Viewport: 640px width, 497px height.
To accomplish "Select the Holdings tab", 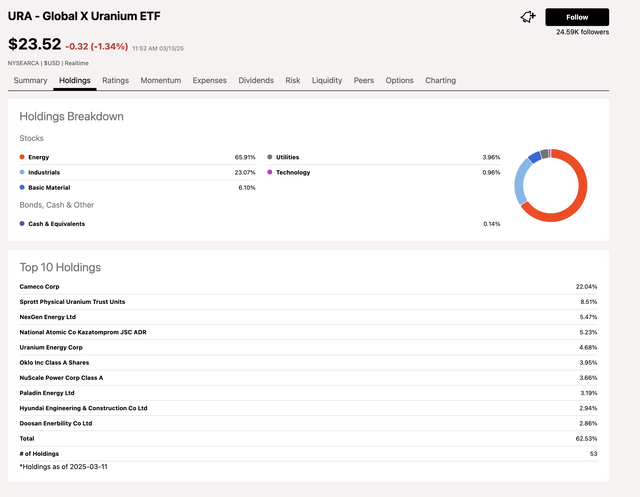I will 75,80.
